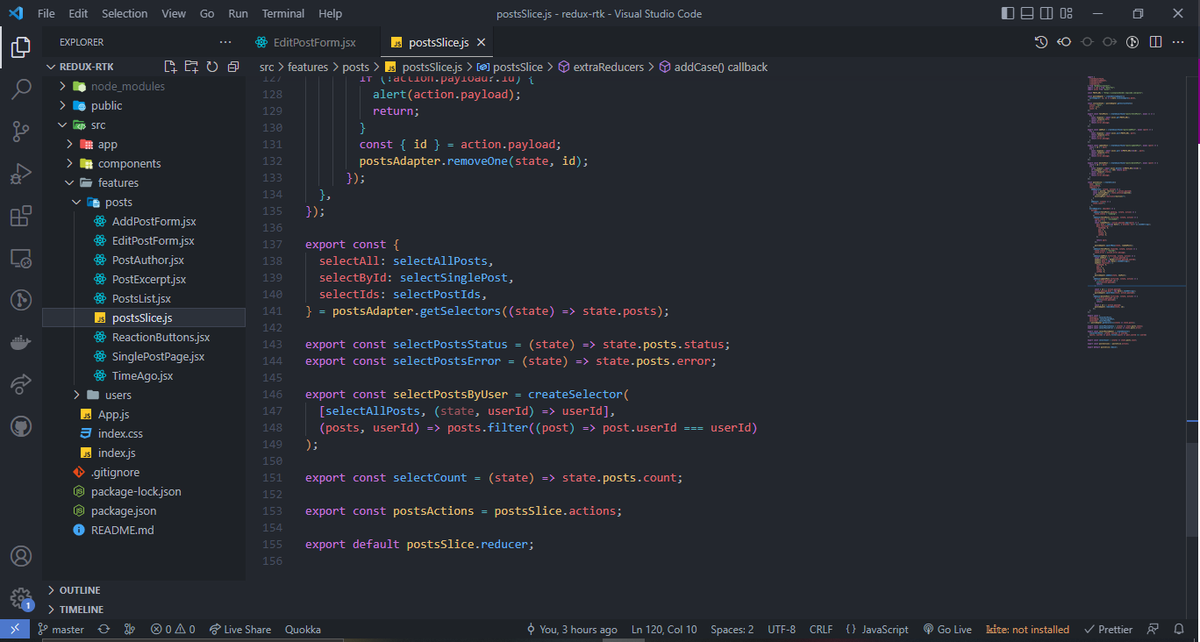Click the New Folder icon in Explorer
Viewport: 1200px width, 642px height.
191,67
